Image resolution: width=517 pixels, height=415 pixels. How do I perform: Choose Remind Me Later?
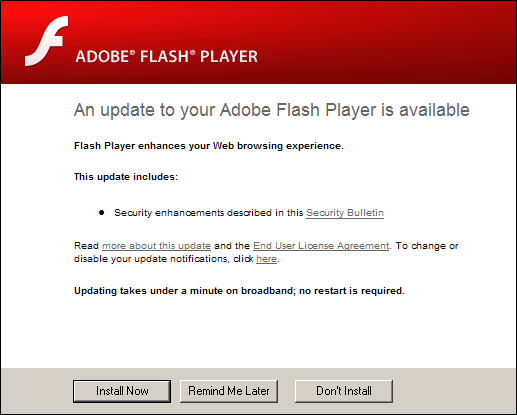click(229, 391)
